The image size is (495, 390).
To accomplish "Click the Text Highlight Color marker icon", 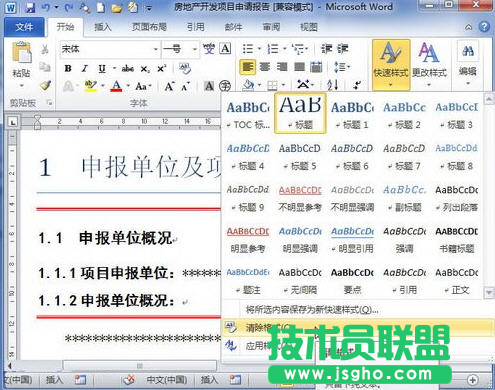I will [90, 86].
